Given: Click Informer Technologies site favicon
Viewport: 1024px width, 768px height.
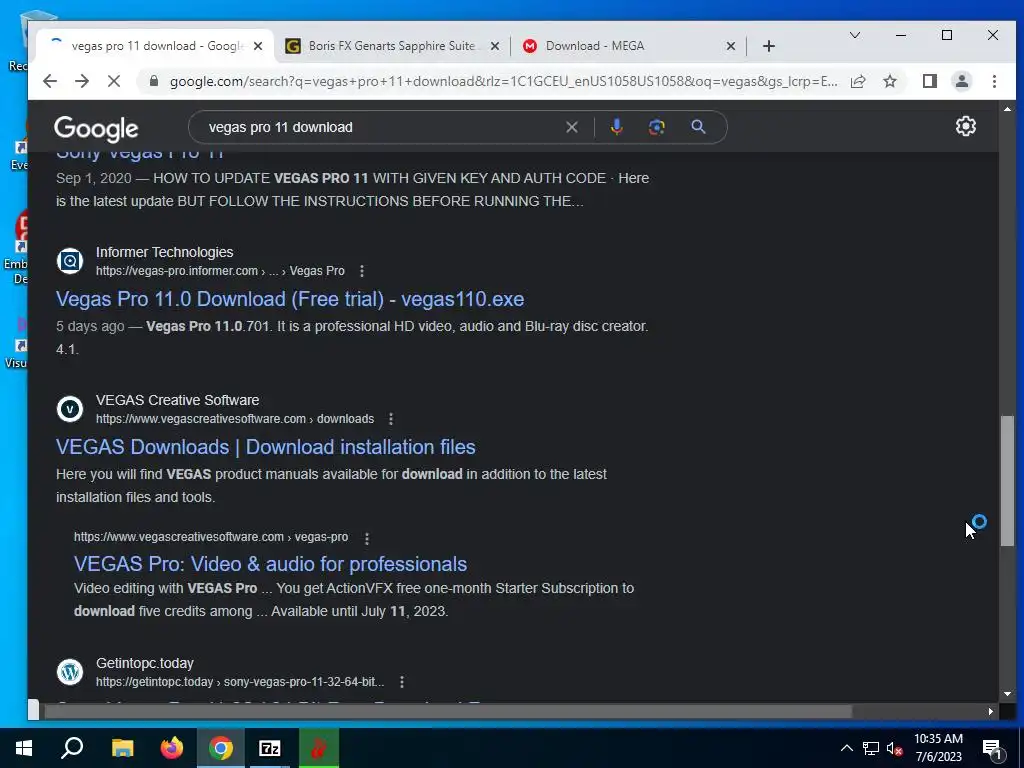Looking at the screenshot, I should tap(70, 261).
